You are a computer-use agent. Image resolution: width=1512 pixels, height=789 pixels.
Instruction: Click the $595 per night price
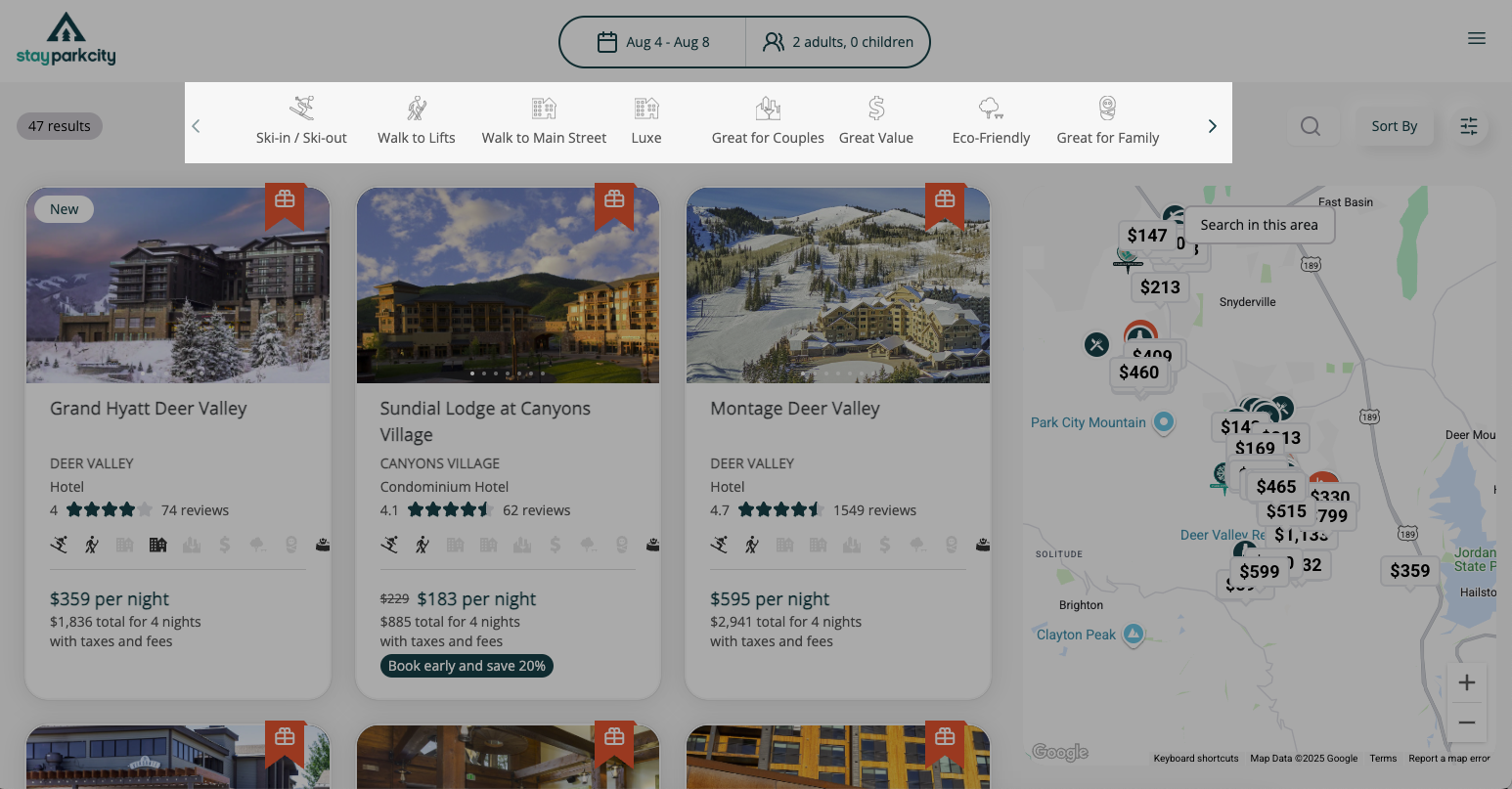[x=770, y=599]
